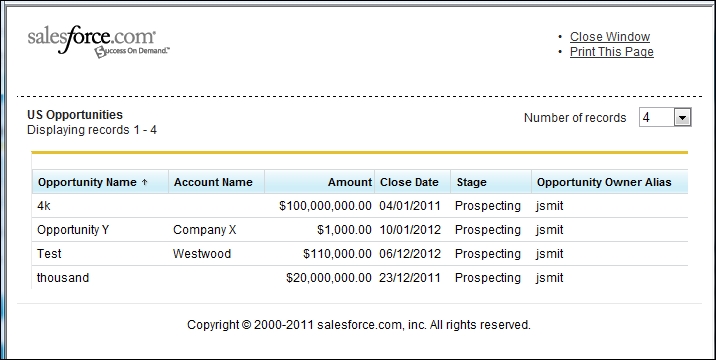Open the Number of records dropdown arrow
This screenshot has height=360, width=716.
(682, 117)
